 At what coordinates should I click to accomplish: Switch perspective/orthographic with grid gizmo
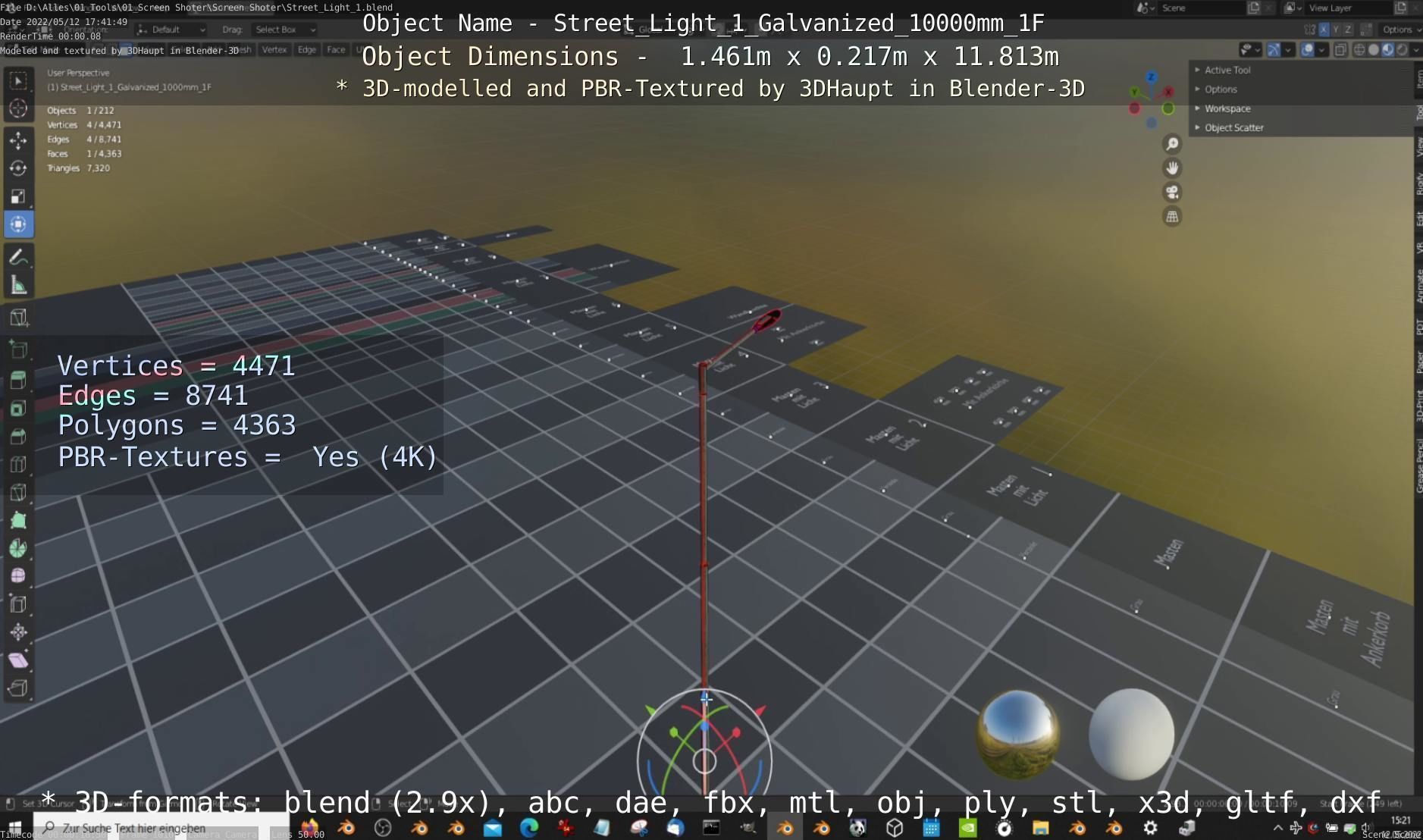[1172, 217]
